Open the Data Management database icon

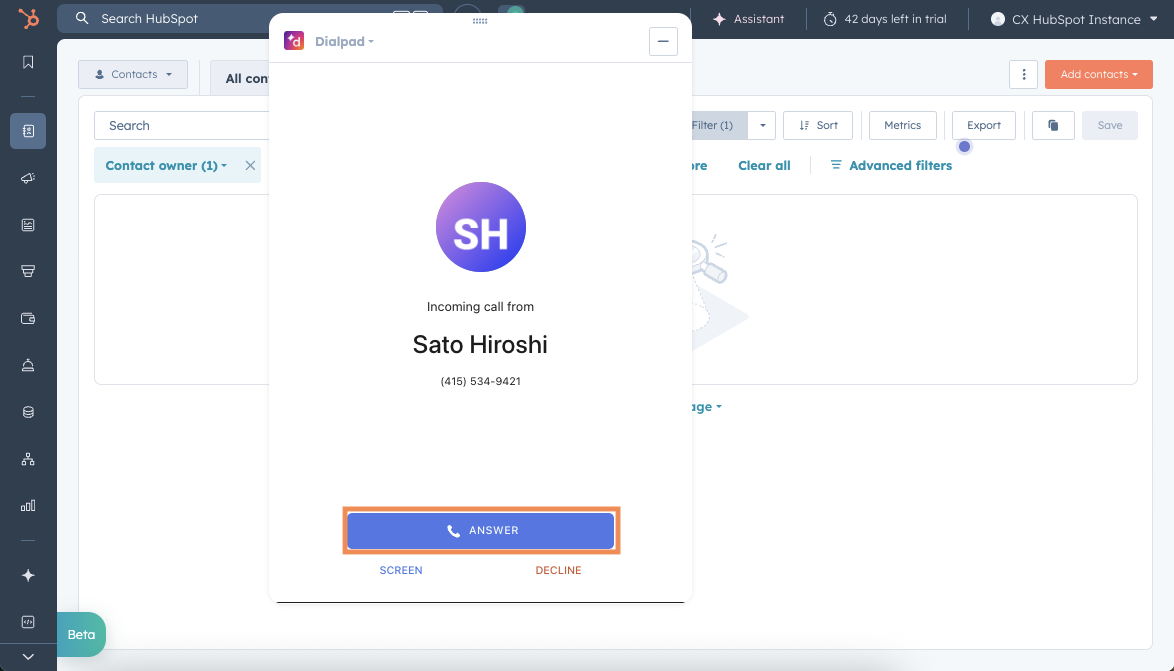27,411
